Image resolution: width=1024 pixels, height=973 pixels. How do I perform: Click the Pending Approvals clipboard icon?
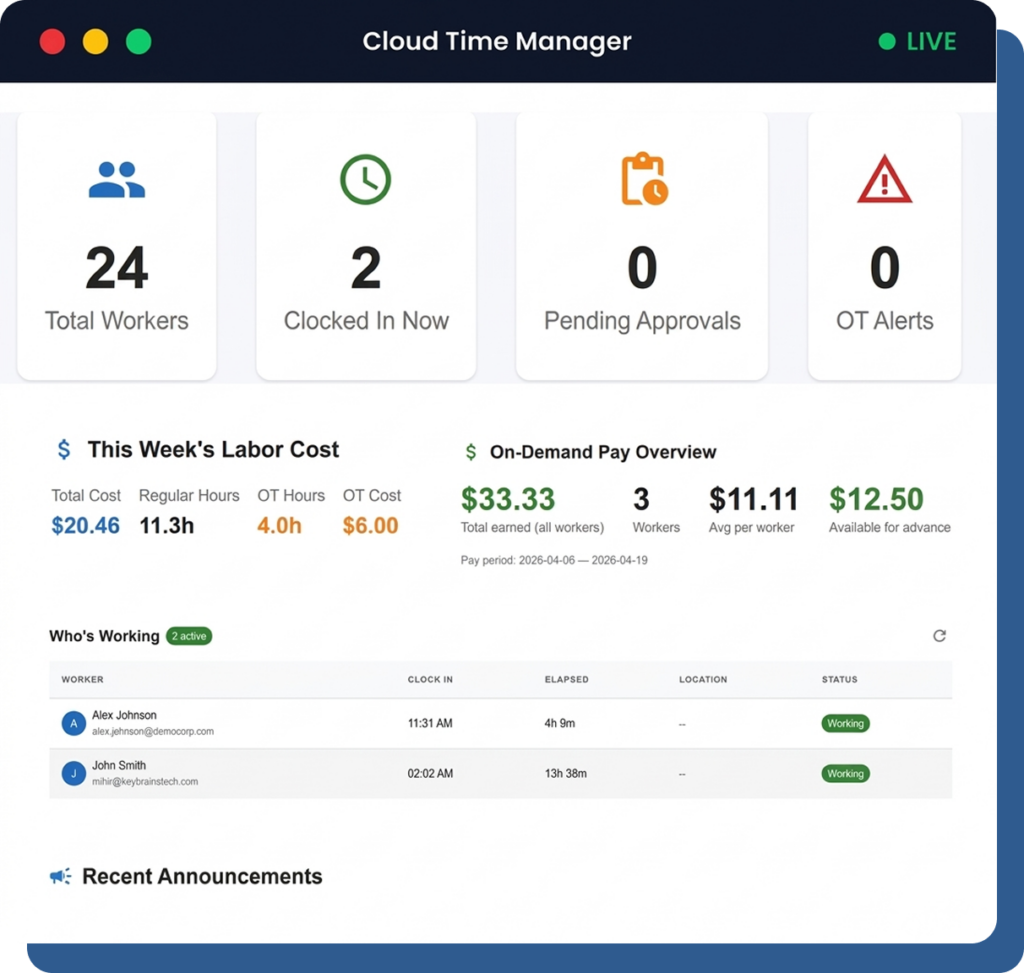643,180
